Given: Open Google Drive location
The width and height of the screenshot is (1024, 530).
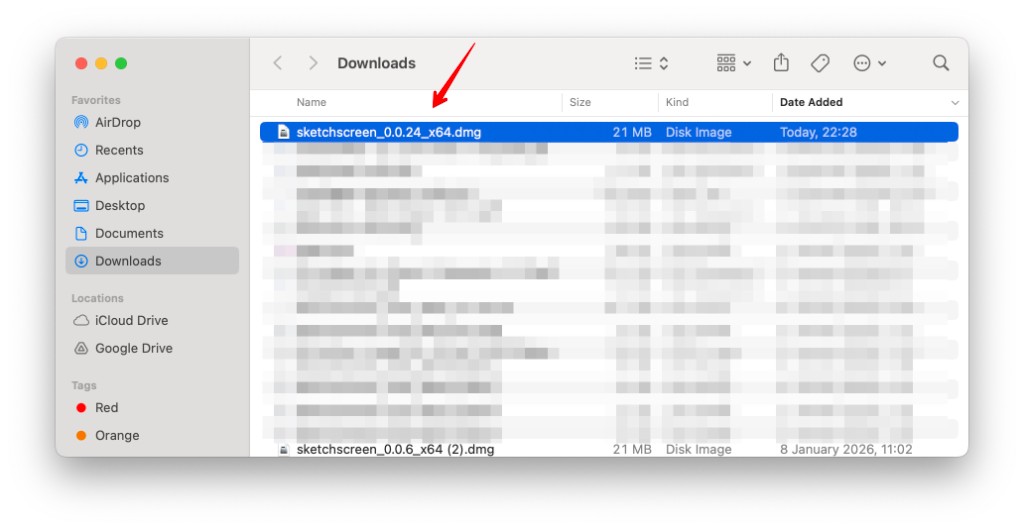Looking at the screenshot, I should pyautogui.click(x=123, y=349).
